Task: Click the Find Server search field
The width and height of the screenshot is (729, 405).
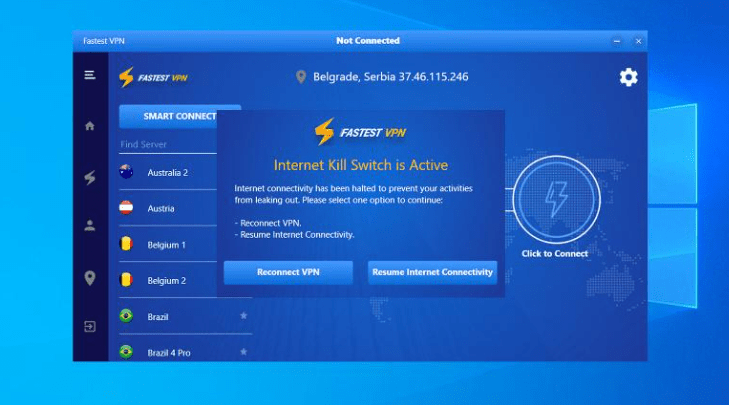Action: (x=165, y=145)
